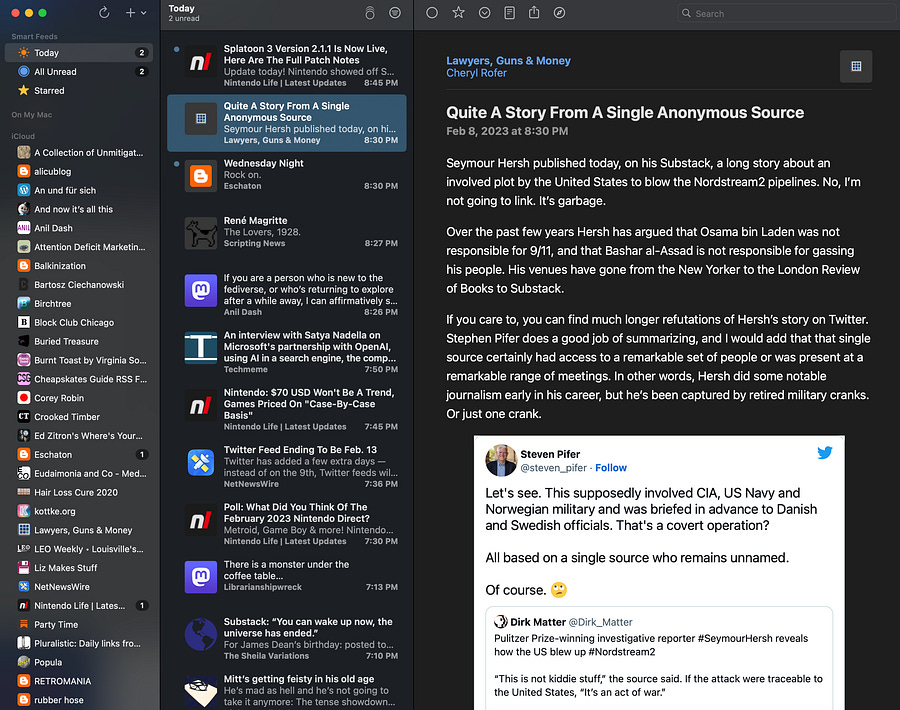Open February 2023 Nintendo Direct poll
This screenshot has height=710, width=900.
pyautogui.click(x=286, y=525)
